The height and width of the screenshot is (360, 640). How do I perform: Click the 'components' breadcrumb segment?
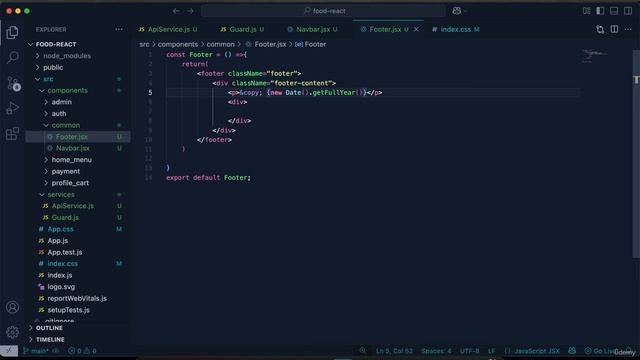point(178,44)
